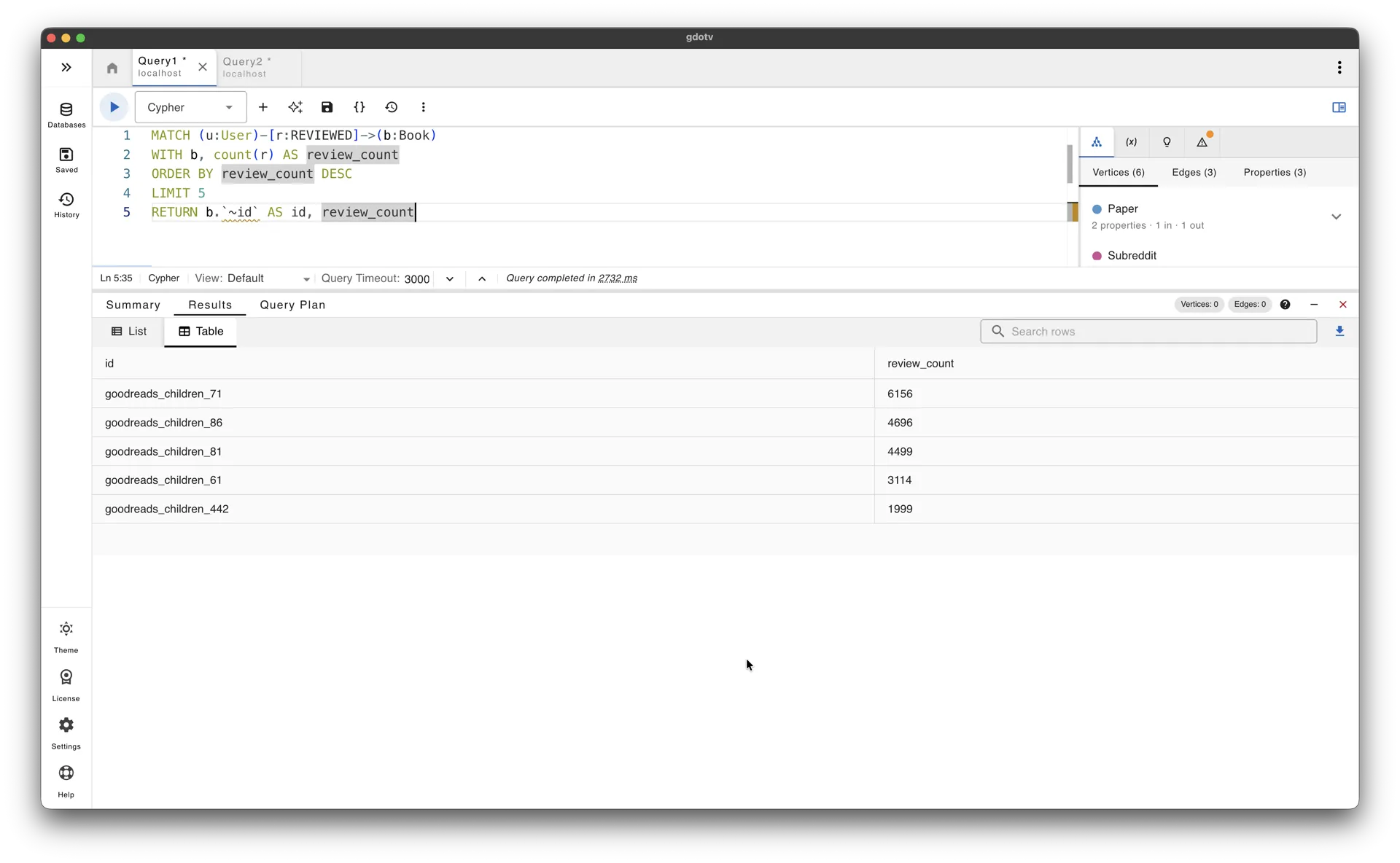This screenshot has width=1400, height=863.
Task: Run the Cypher query
Action: coord(114,107)
